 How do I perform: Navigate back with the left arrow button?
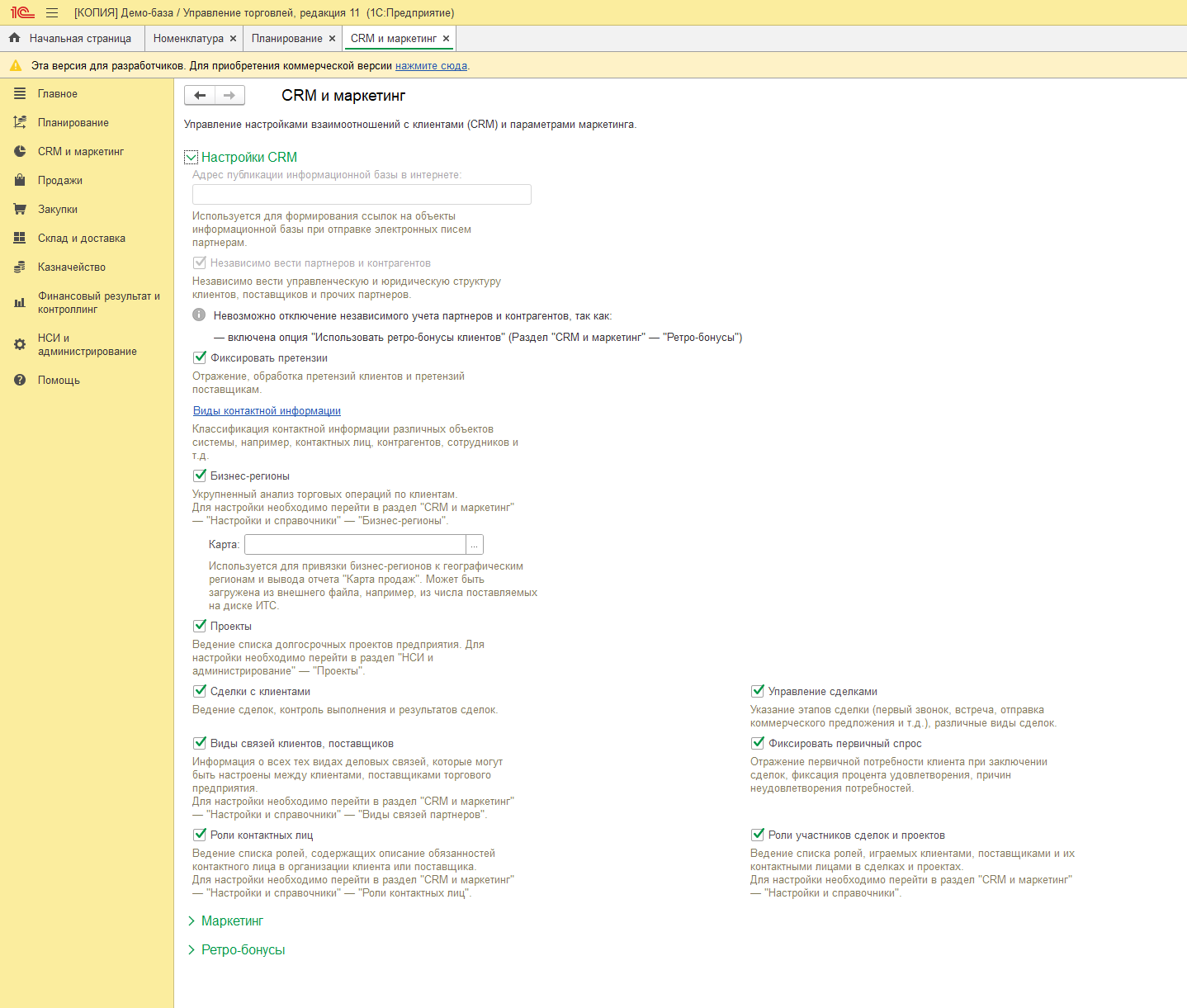tap(200, 96)
